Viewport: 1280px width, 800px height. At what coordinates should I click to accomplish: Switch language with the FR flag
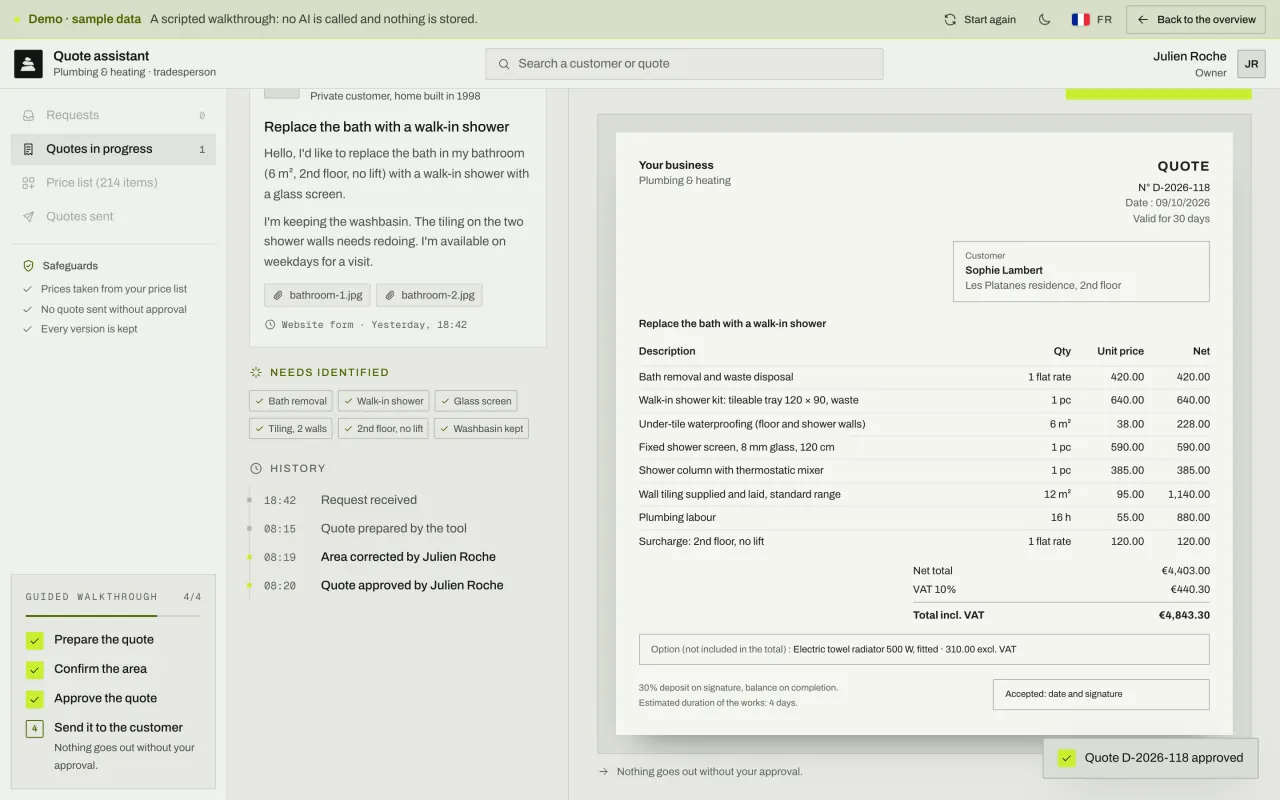point(1080,19)
